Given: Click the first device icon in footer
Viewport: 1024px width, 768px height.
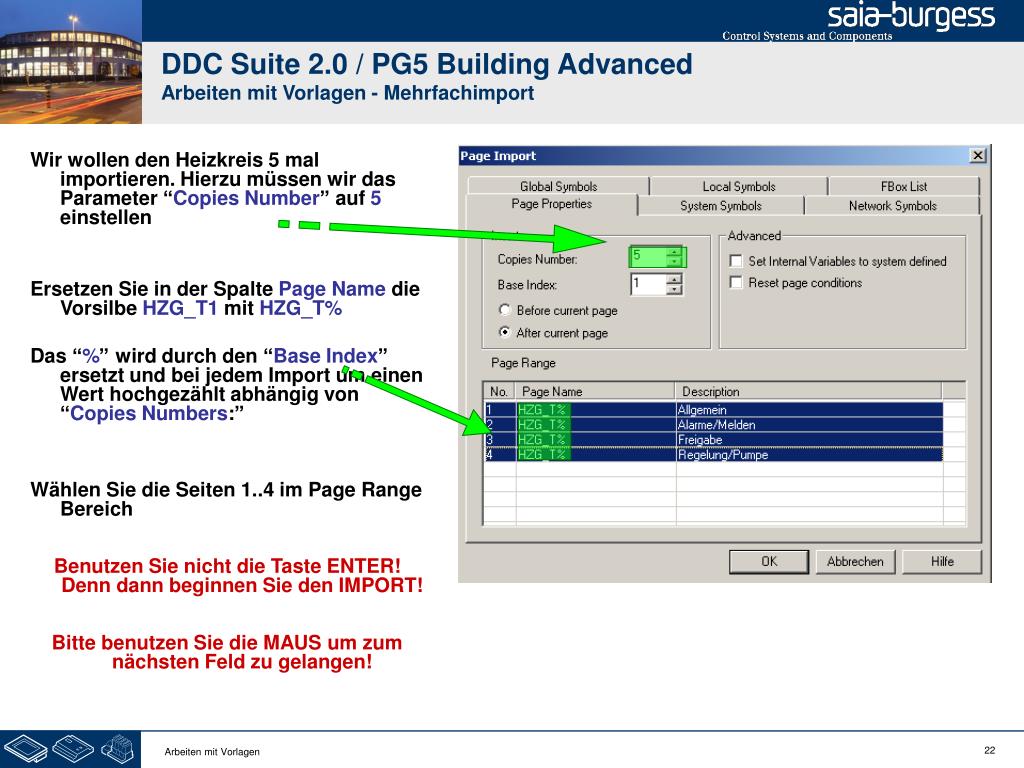Looking at the screenshot, I should [25, 749].
